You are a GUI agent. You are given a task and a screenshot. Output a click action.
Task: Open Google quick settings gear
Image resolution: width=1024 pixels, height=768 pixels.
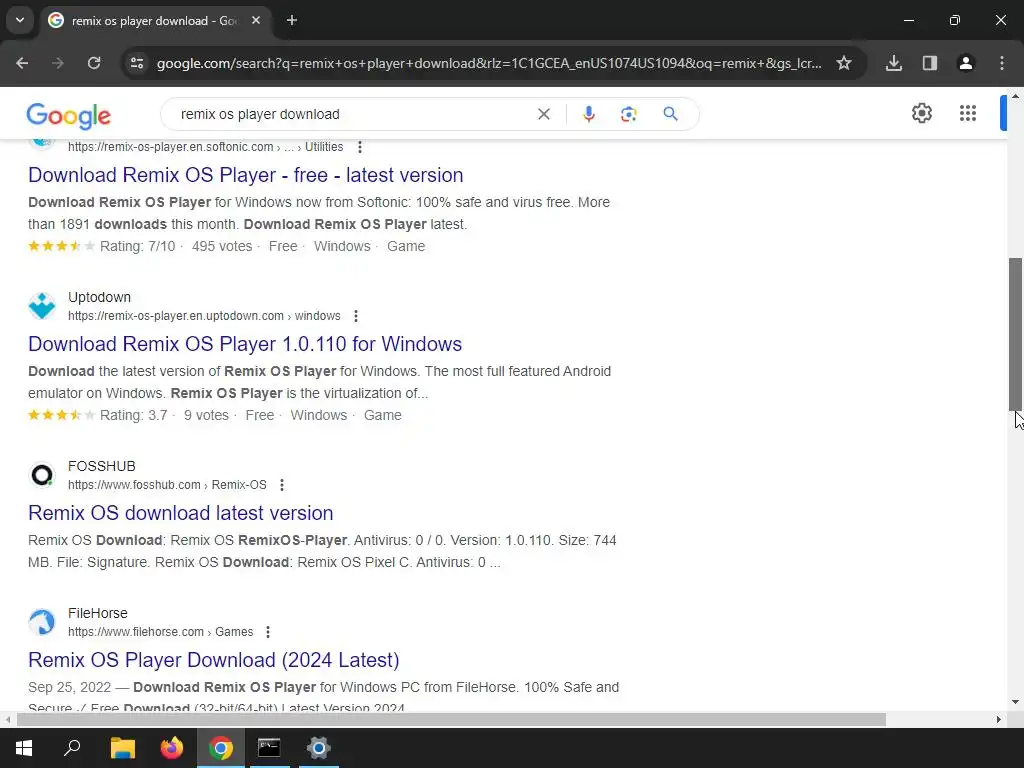click(921, 113)
